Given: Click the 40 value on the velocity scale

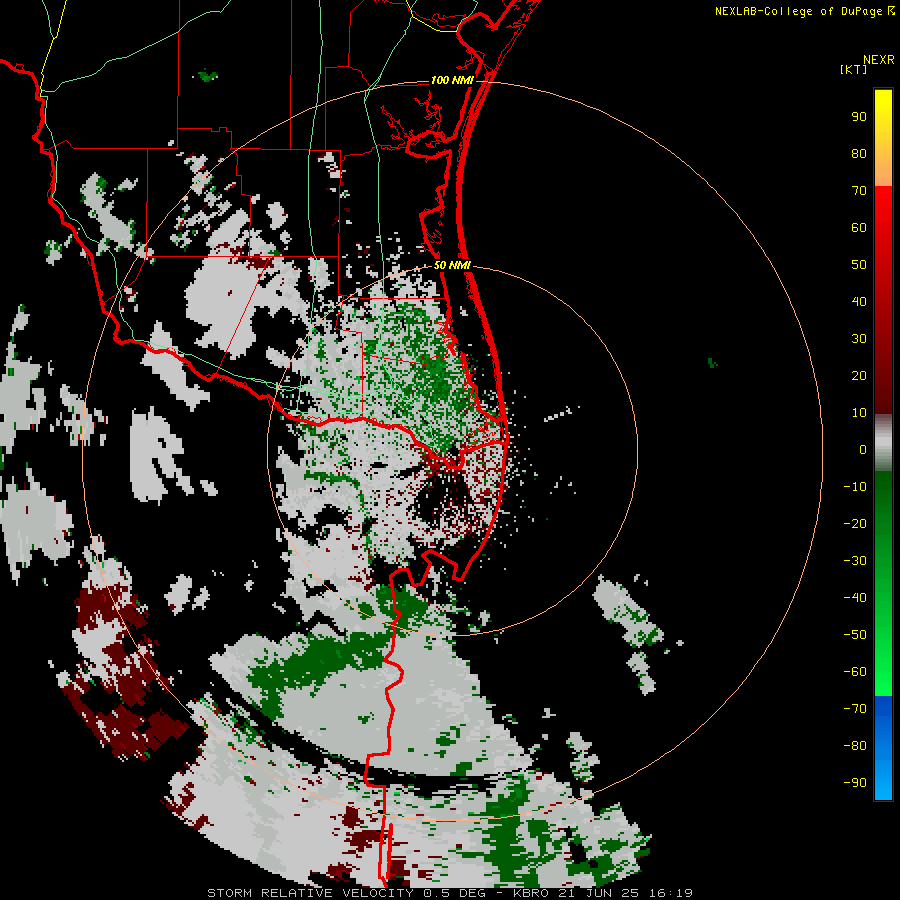Looking at the screenshot, I should [x=859, y=301].
